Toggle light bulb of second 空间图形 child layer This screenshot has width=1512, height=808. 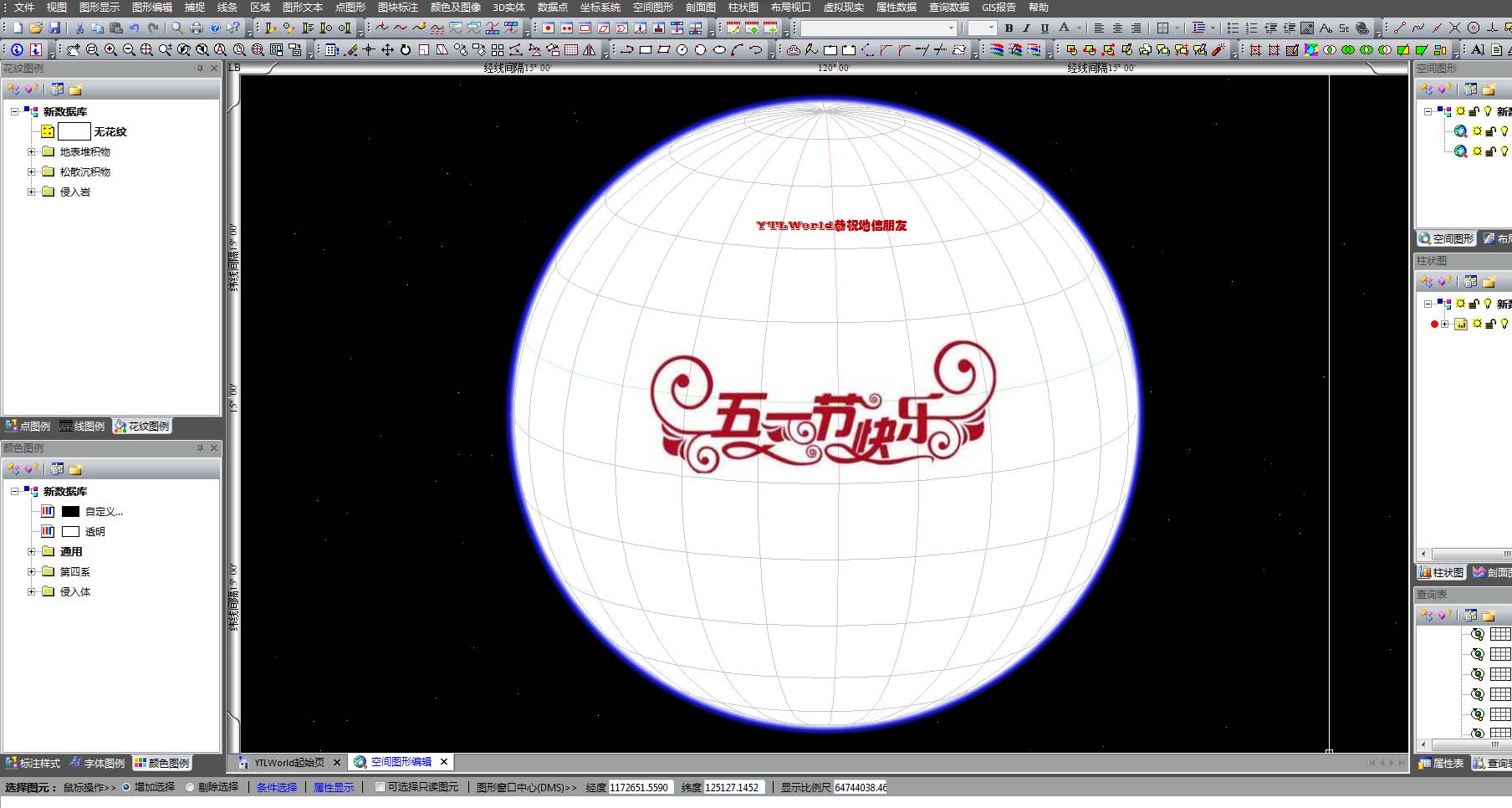pos(1504,151)
